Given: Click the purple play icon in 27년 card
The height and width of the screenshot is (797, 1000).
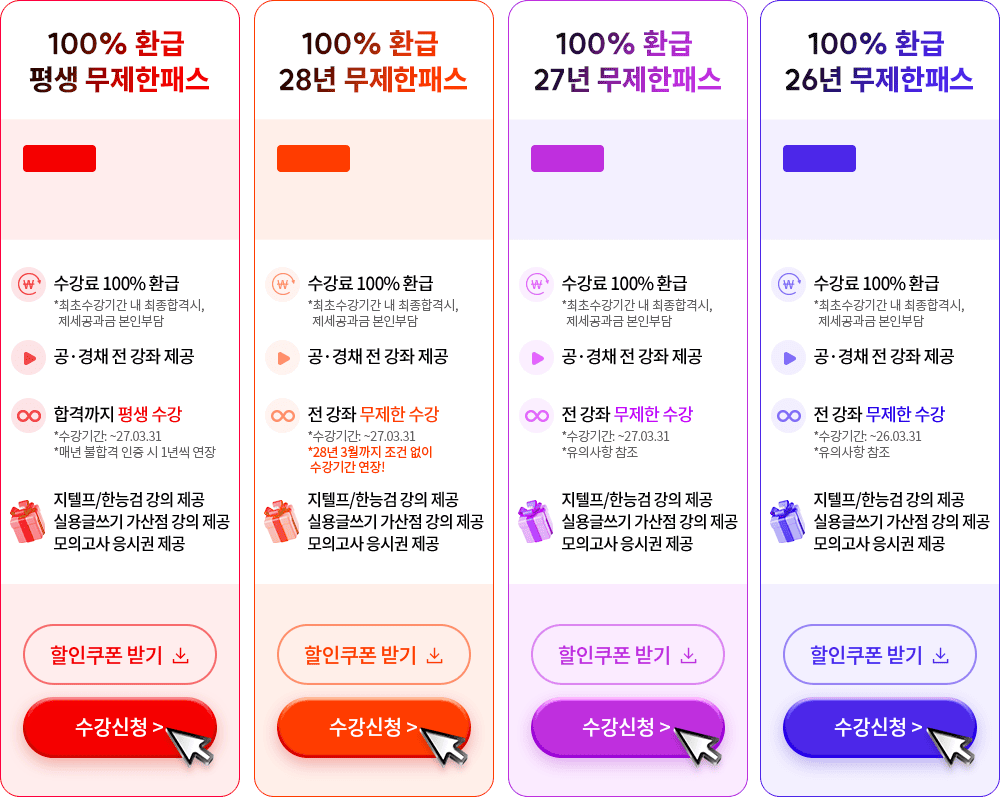Looking at the screenshot, I should point(537,357).
